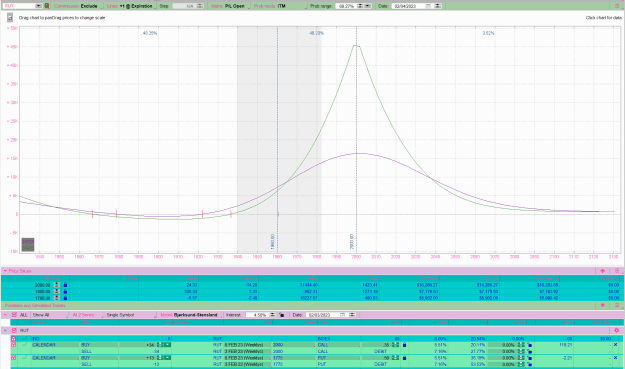Image resolution: width=625 pixels, height=369 pixels.
Task: Click the Show All filter
Action: coord(41,315)
